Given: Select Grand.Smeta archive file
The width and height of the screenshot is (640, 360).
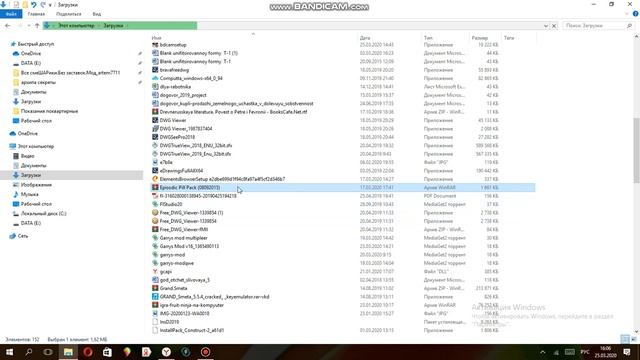Looking at the screenshot, I should point(173,288).
